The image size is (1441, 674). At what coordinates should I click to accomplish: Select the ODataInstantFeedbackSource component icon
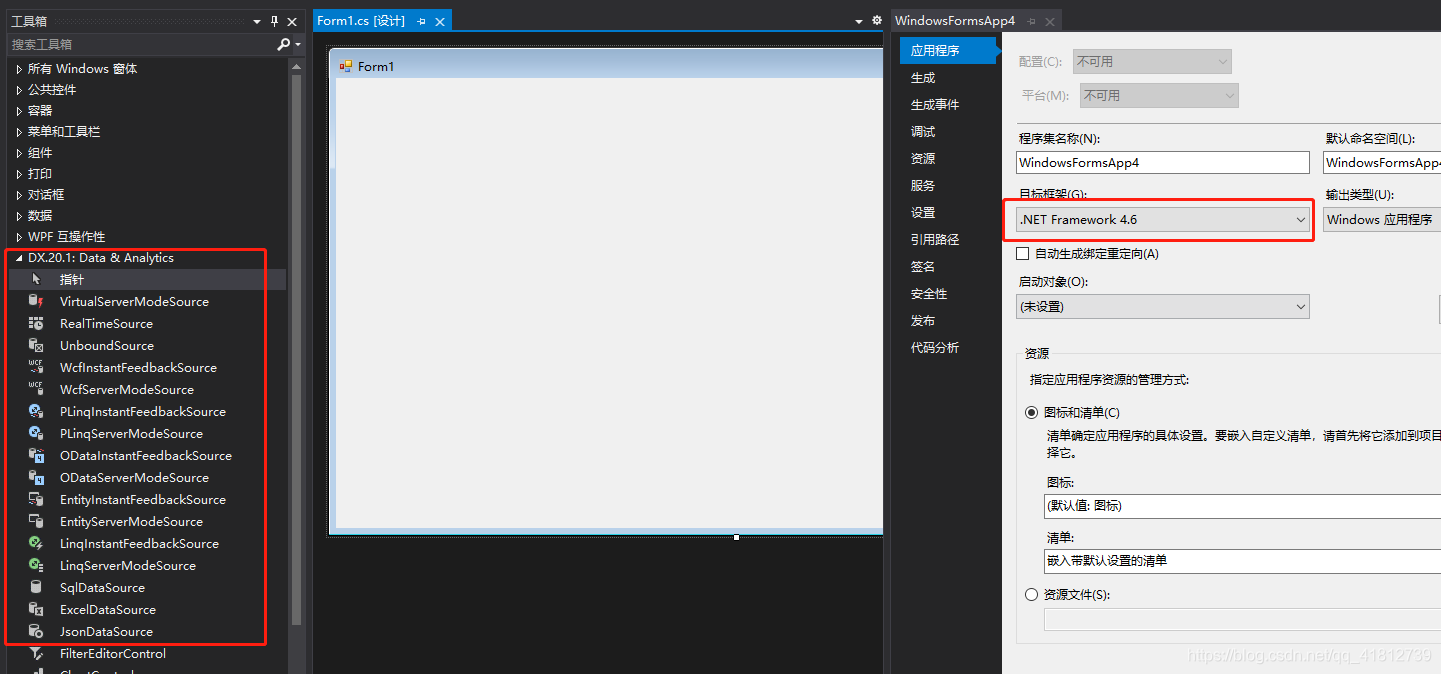(36, 455)
